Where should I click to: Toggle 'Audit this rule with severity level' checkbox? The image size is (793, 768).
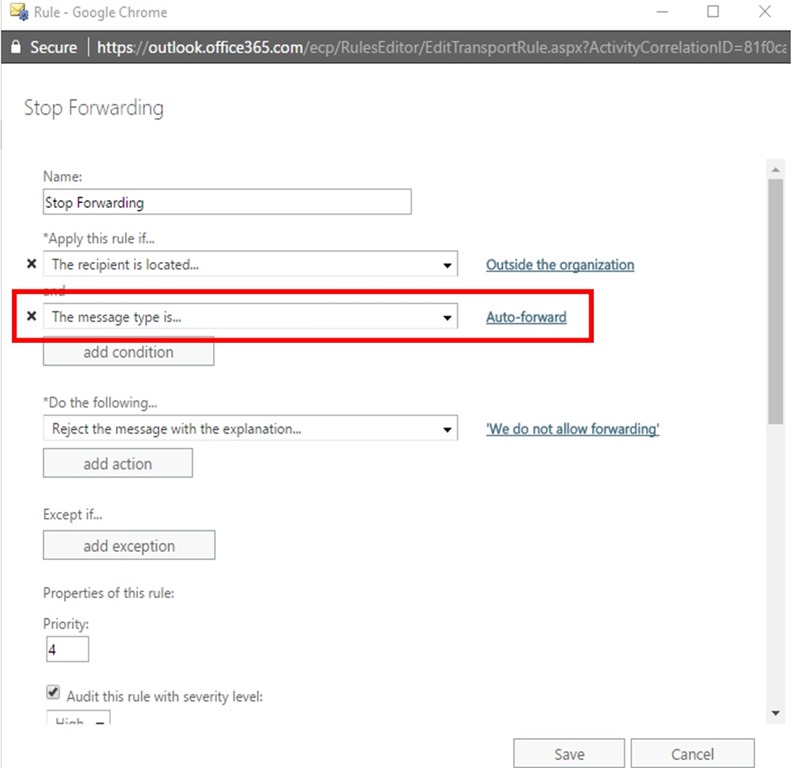(53, 691)
